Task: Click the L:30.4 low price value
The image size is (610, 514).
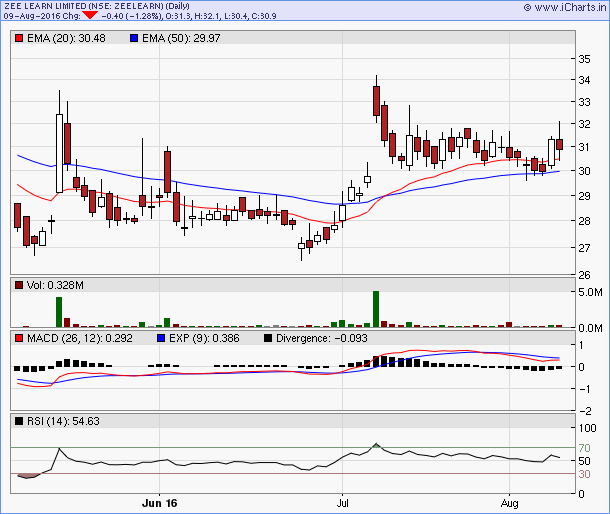Action: tap(236, 16)
